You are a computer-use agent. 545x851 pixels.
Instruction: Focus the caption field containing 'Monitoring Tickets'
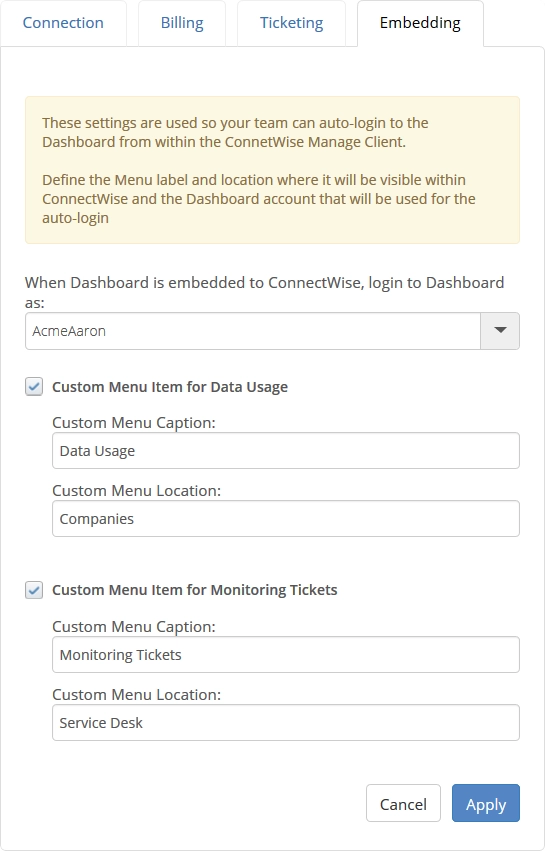tap(286, 655)
